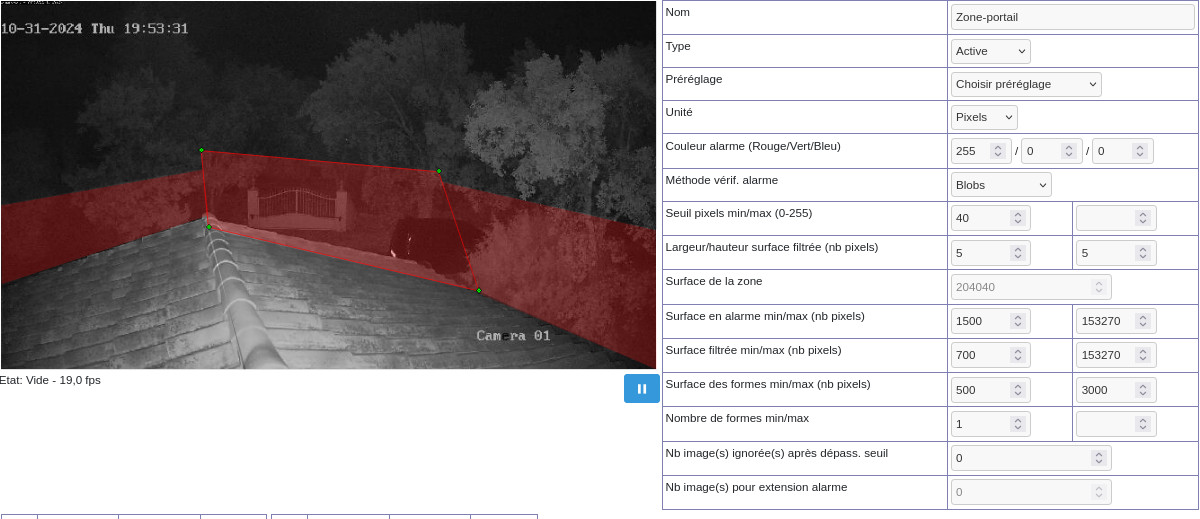Click the Nombre de formes min spinner
The height and width of the screenshot is (519, 1200).
tap(1016, 423)
